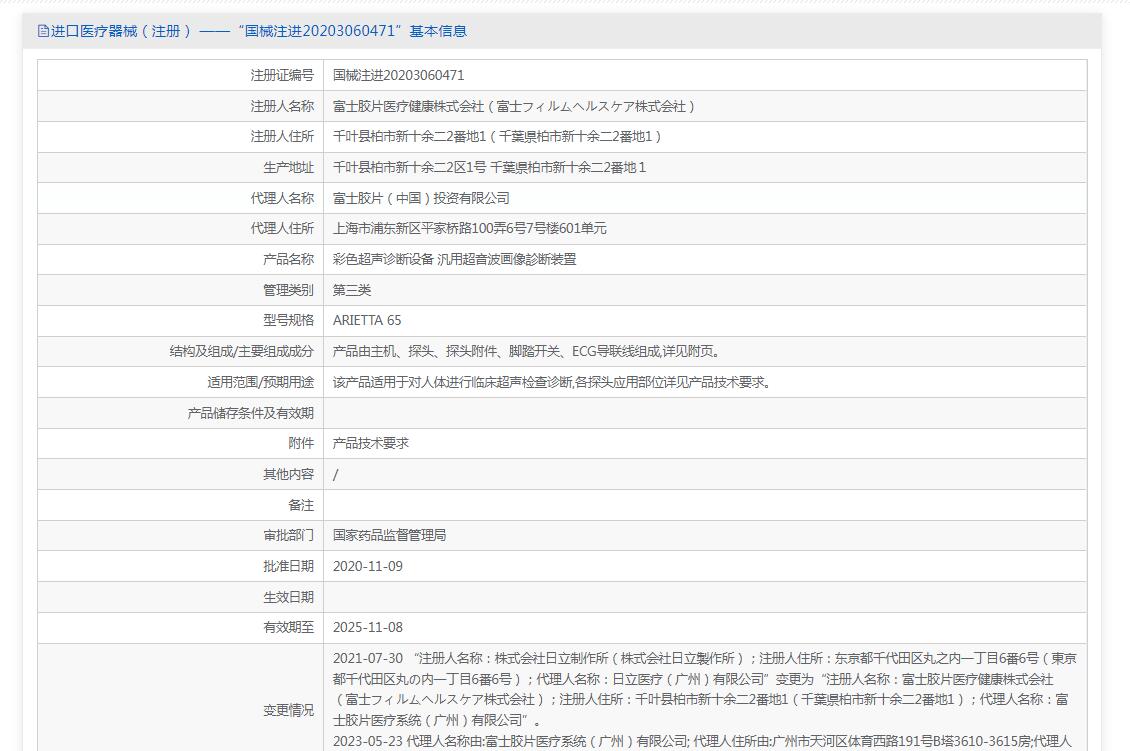
Task: Select the registration number 国械注进20203060471 value
Action: click(x=399, y=75)
